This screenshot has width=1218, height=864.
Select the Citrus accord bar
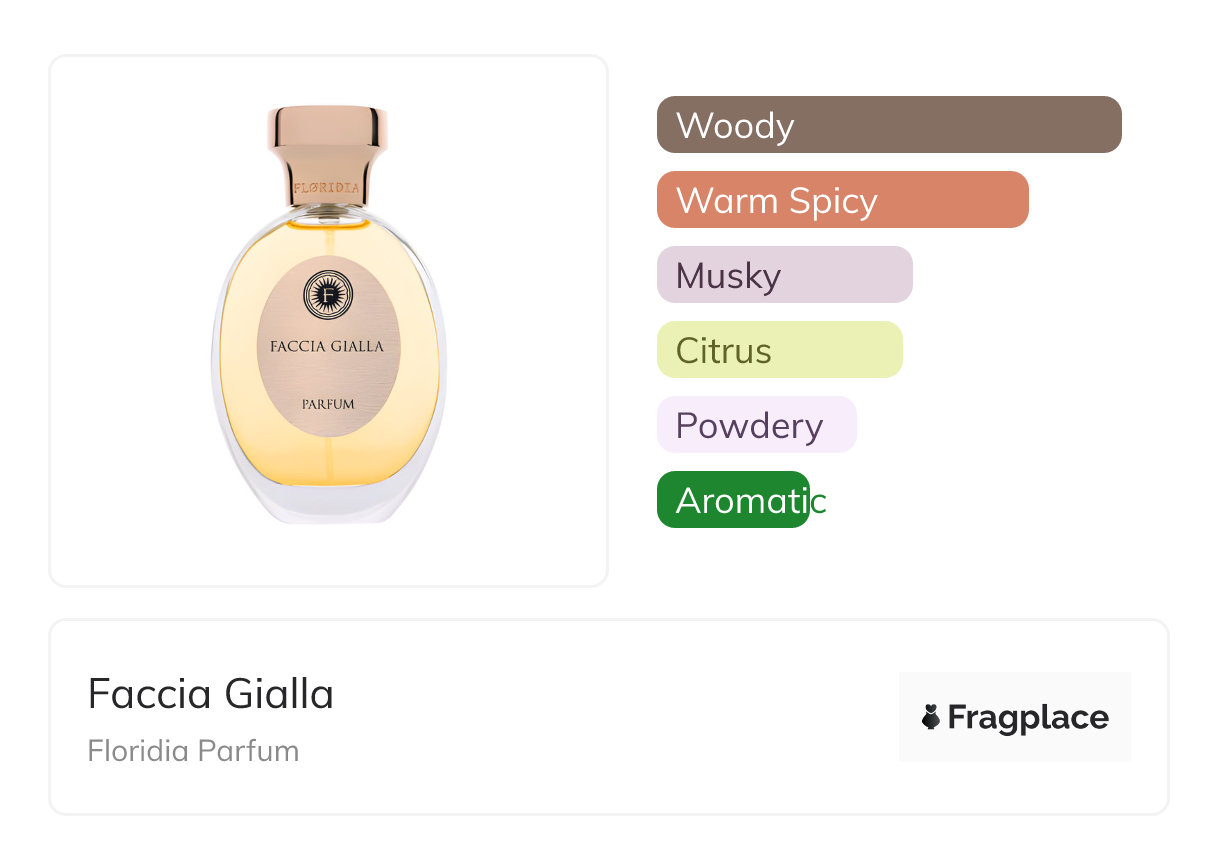779,350
